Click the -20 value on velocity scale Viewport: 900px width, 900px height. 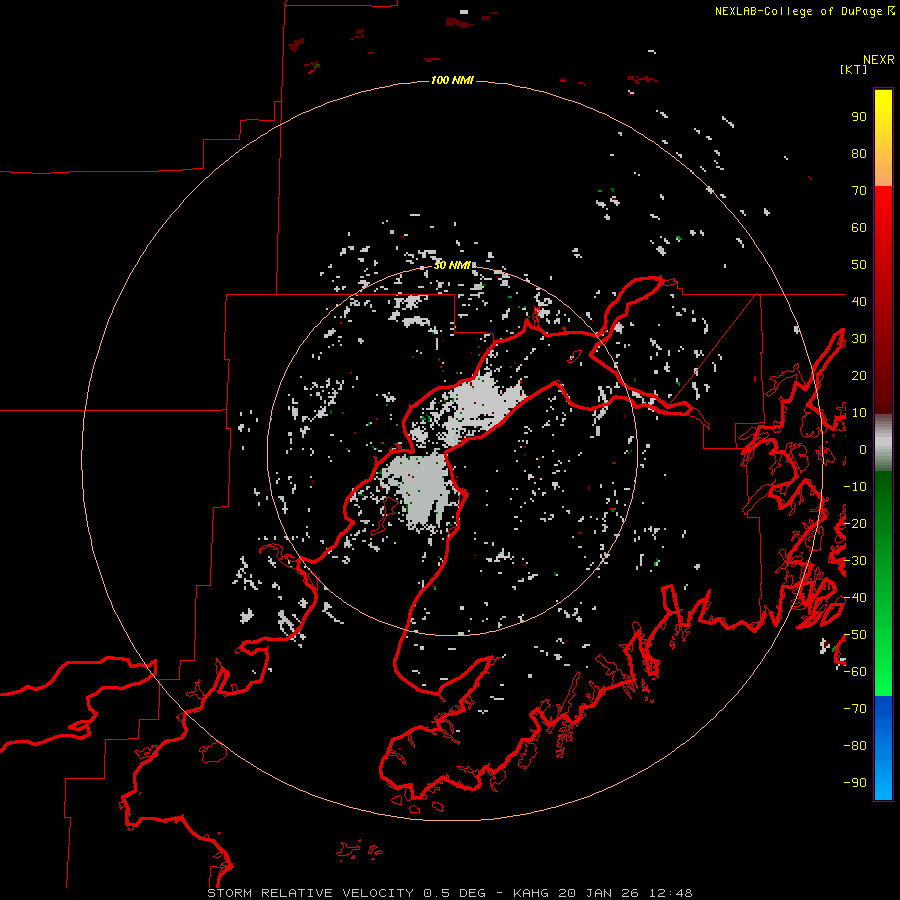click(855, 523)
